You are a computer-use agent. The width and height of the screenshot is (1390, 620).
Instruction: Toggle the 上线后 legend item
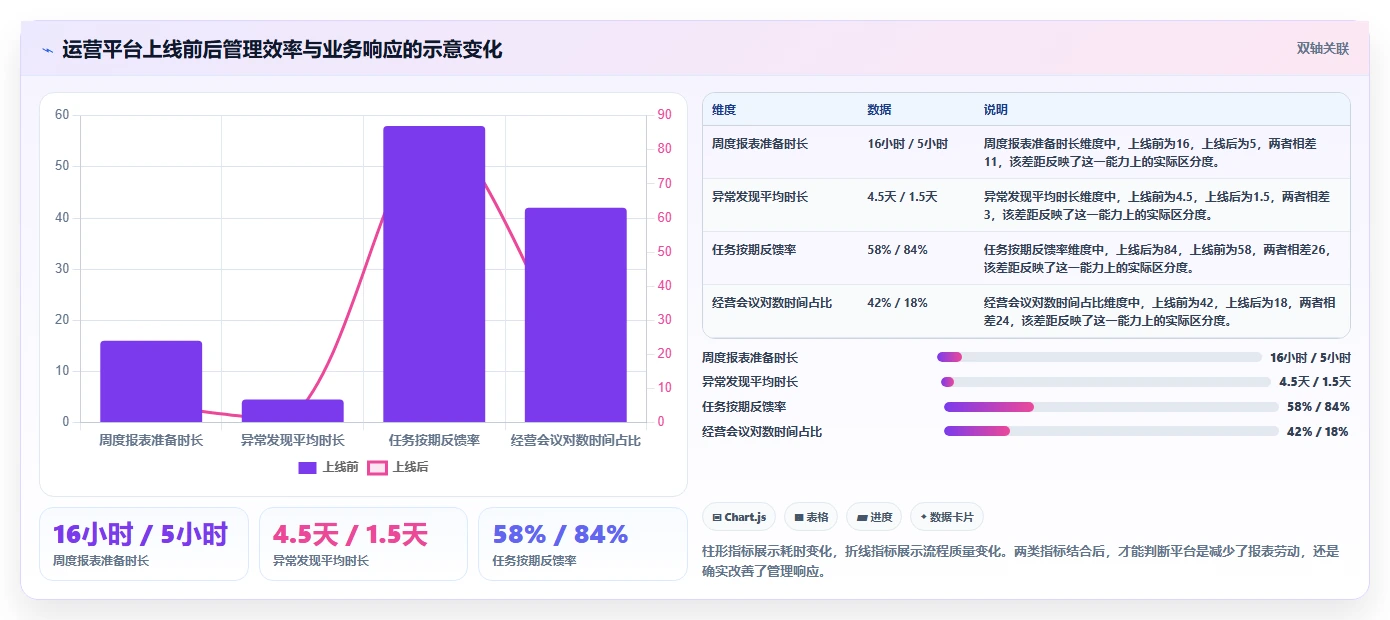click(x=398, y=467)
